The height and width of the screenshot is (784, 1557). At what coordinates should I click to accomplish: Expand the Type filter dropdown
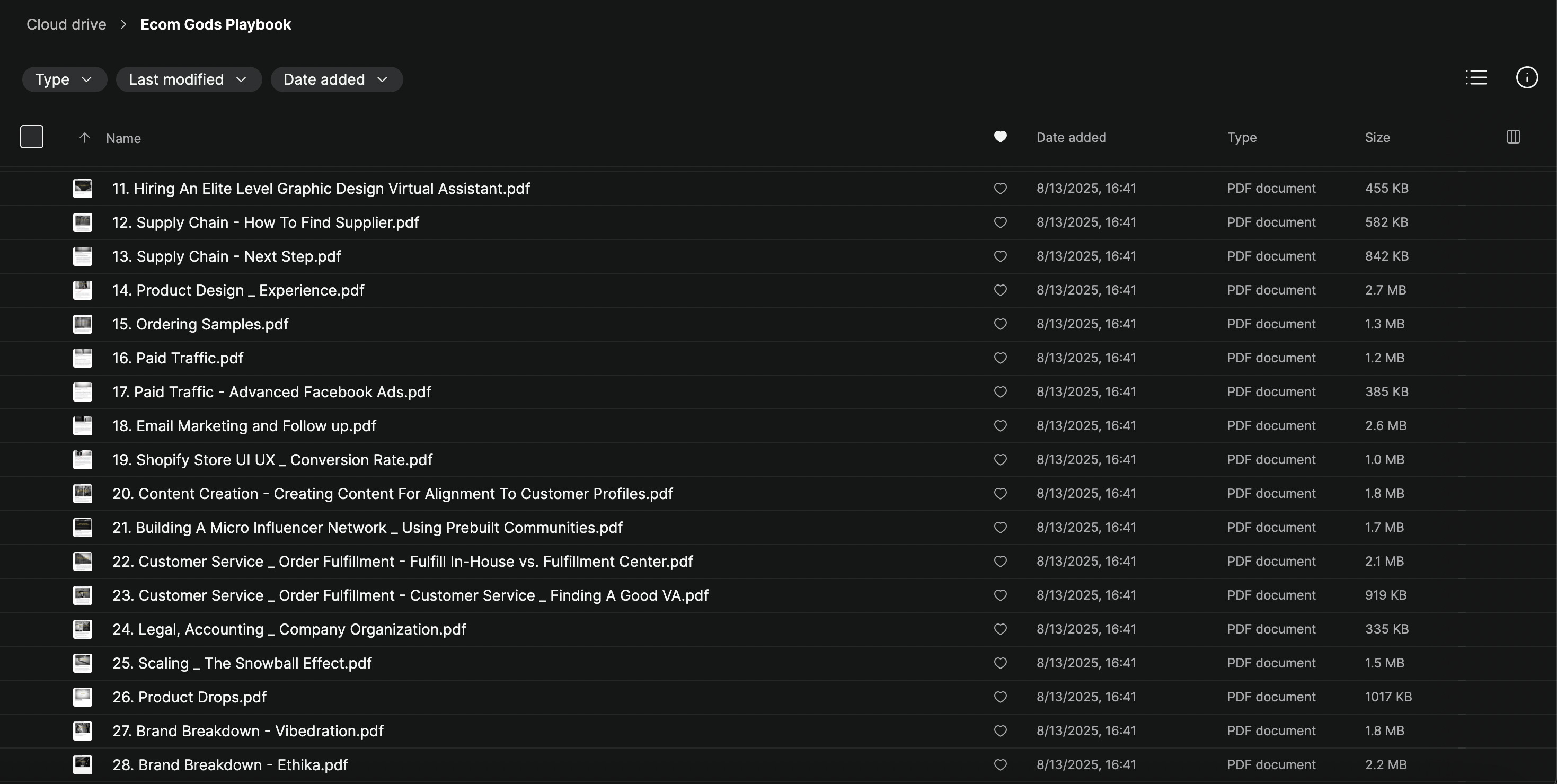coord(64,80)
